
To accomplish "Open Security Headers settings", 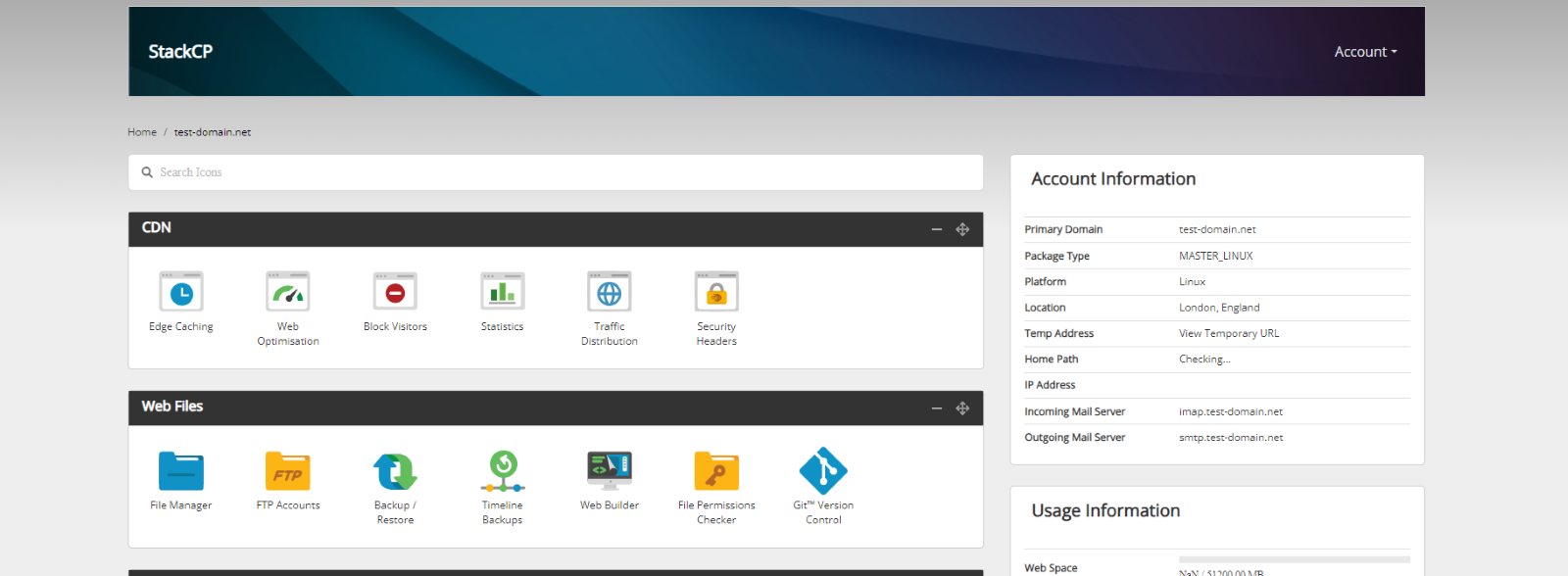I will [x=716, y=292].
